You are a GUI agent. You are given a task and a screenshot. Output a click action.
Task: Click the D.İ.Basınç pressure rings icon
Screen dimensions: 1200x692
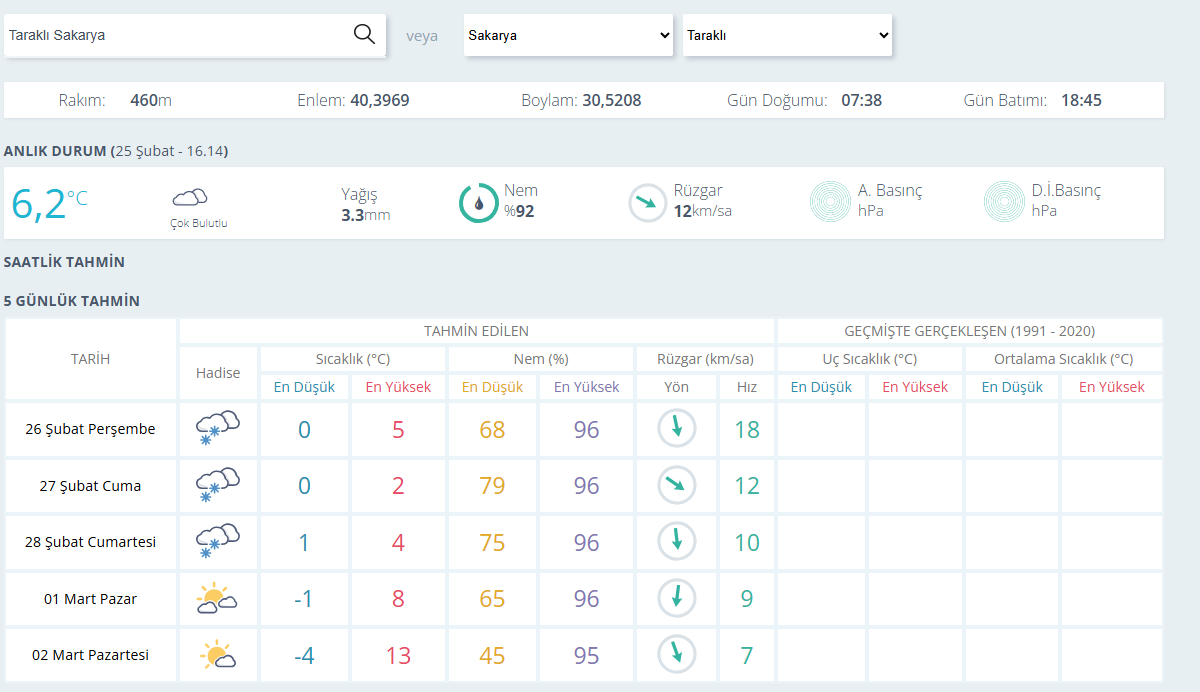1004,201
